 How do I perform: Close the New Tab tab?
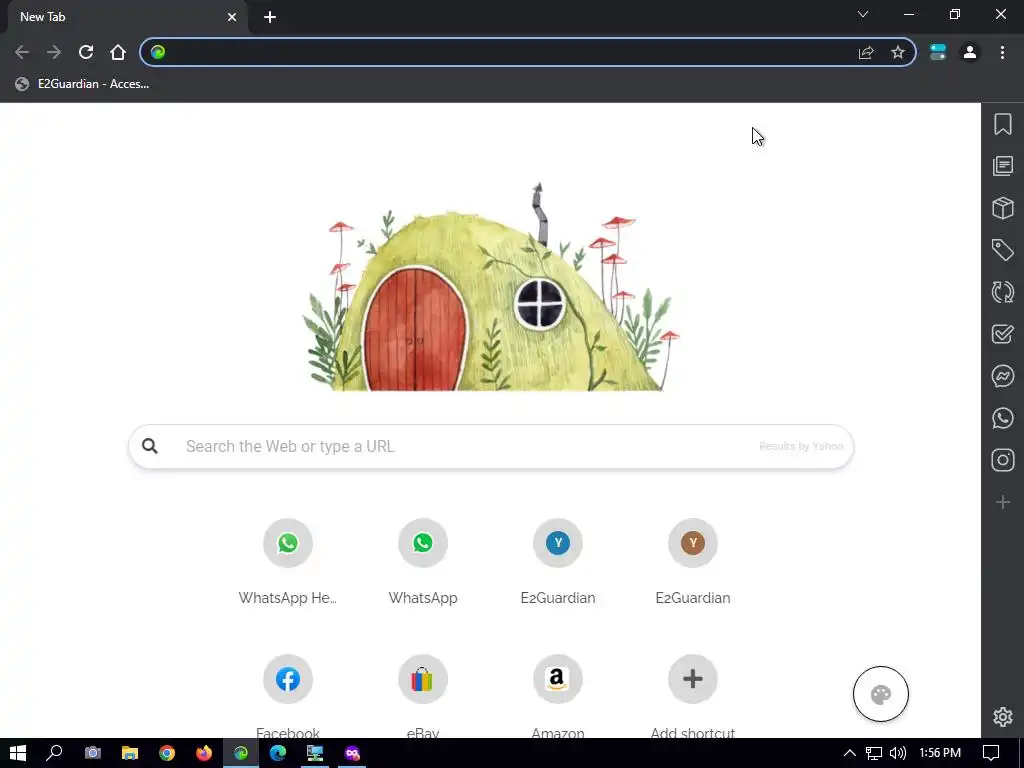(x=232, y=17)
